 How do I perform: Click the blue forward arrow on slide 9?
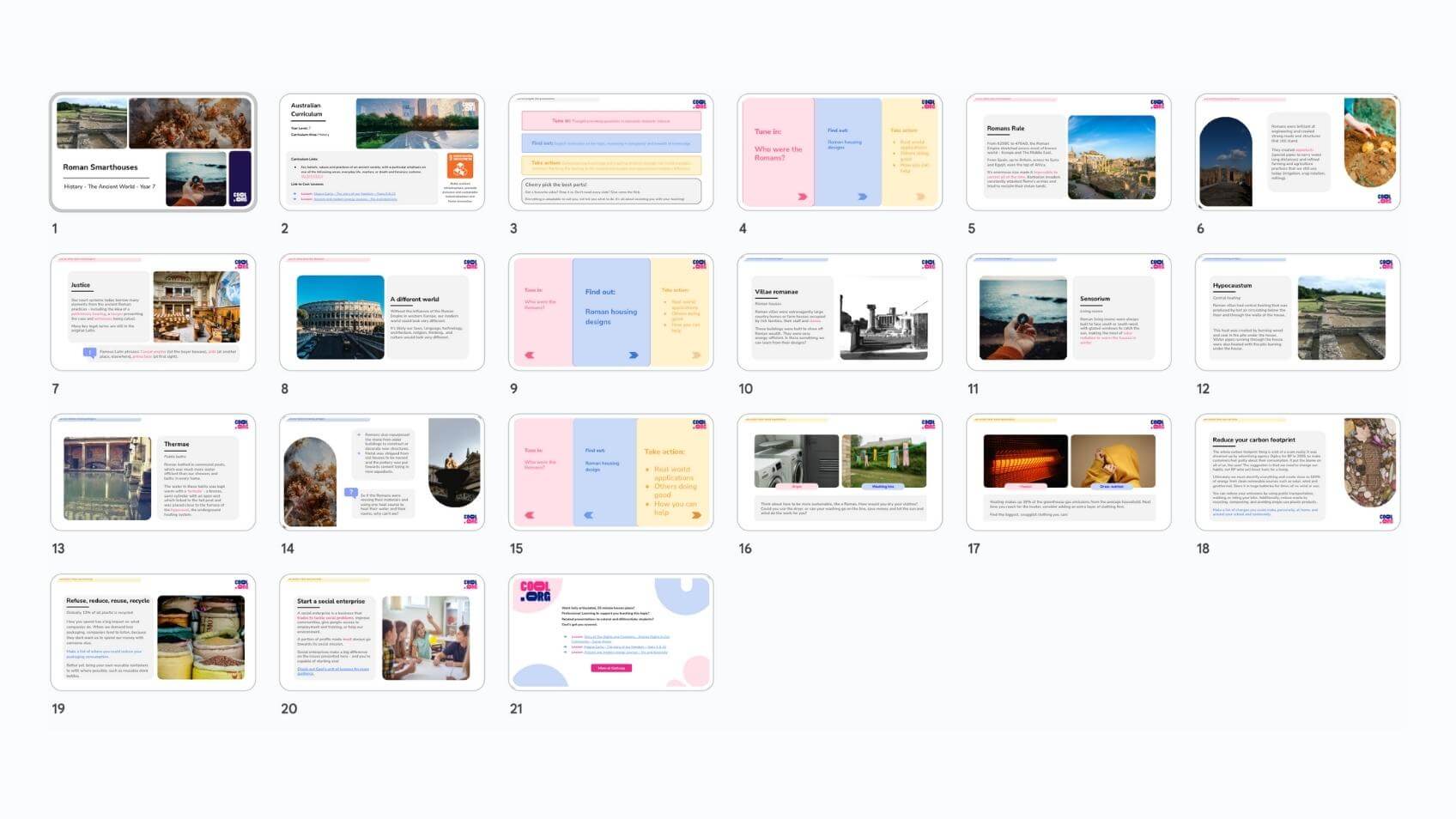pos(633,355)
